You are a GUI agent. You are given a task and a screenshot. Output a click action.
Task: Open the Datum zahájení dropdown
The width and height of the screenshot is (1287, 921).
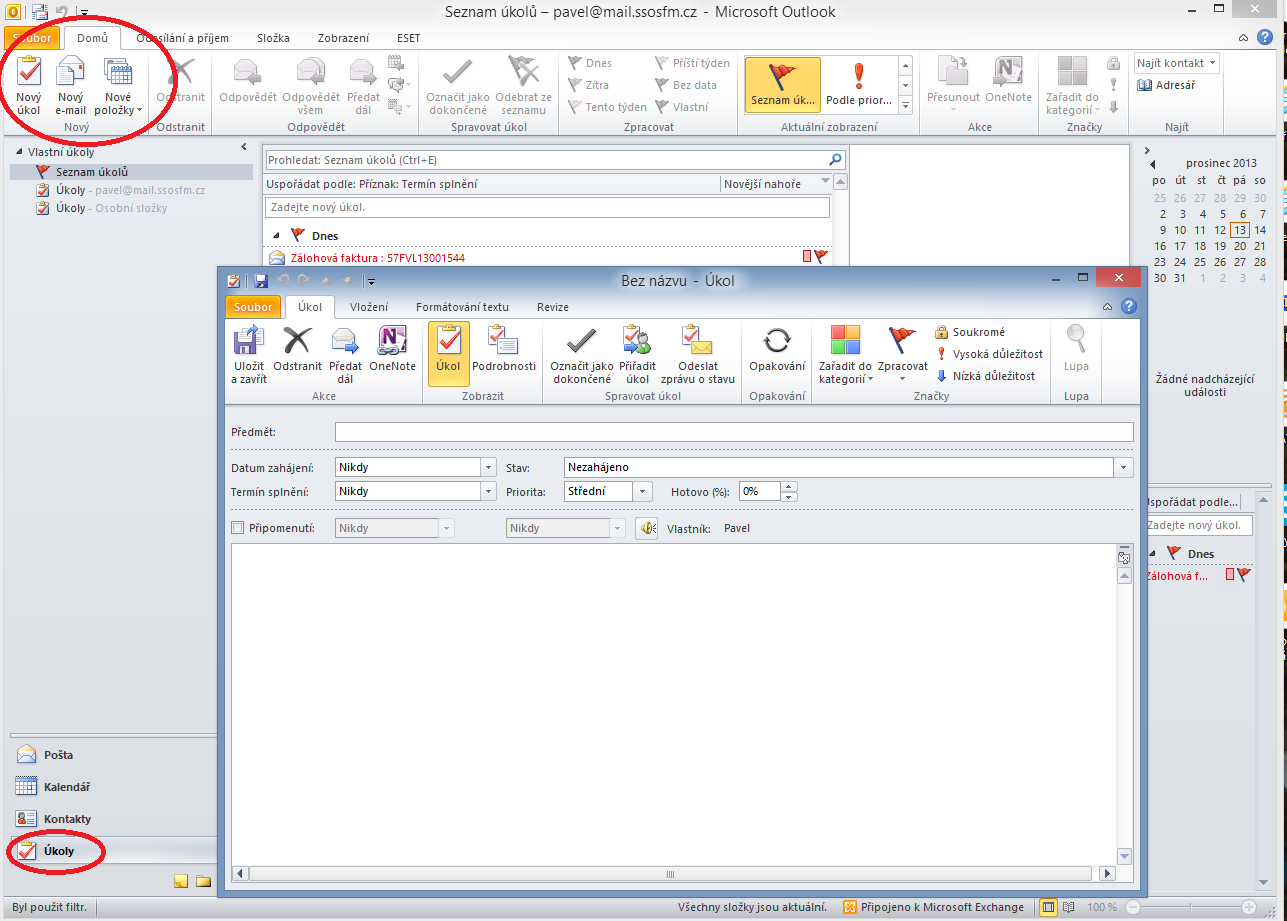coord(488,467)
